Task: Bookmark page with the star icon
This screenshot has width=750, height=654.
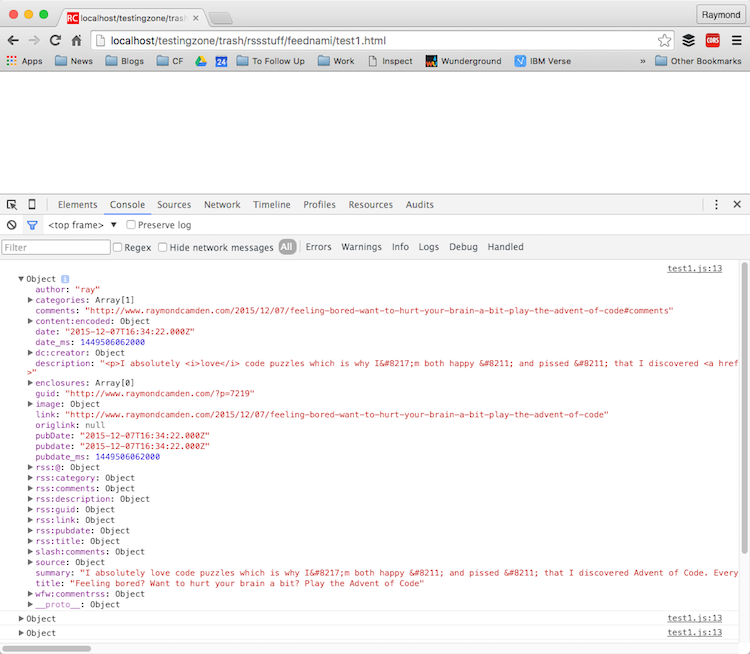Action: pyautogui.click(x=664, y=41)
